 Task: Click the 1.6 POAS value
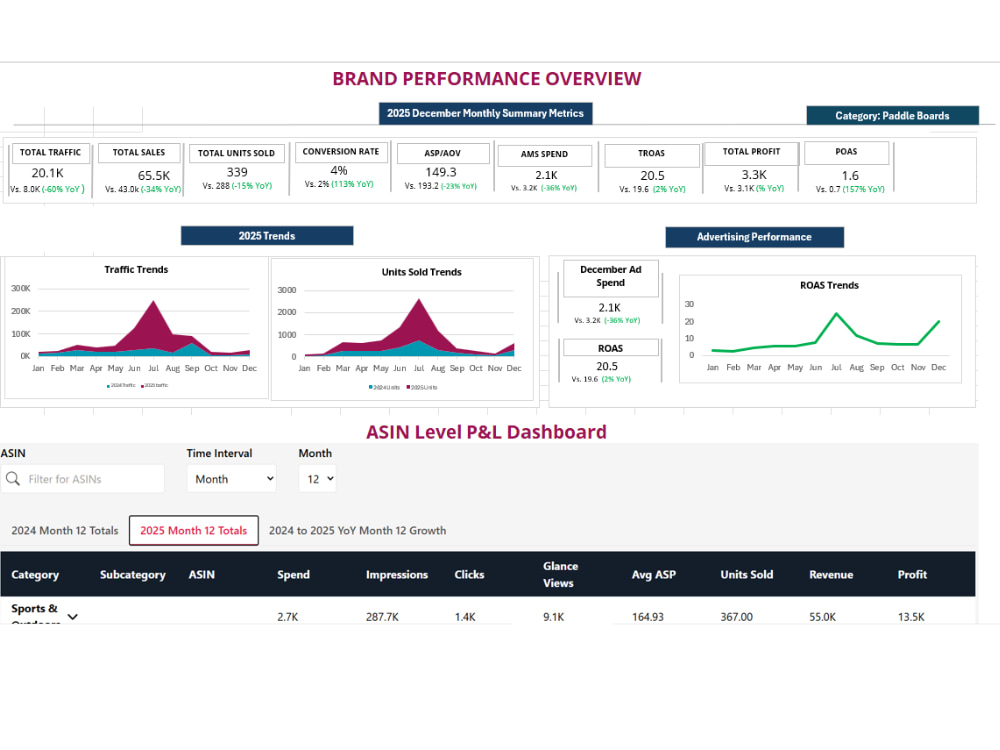coord(850,175)
